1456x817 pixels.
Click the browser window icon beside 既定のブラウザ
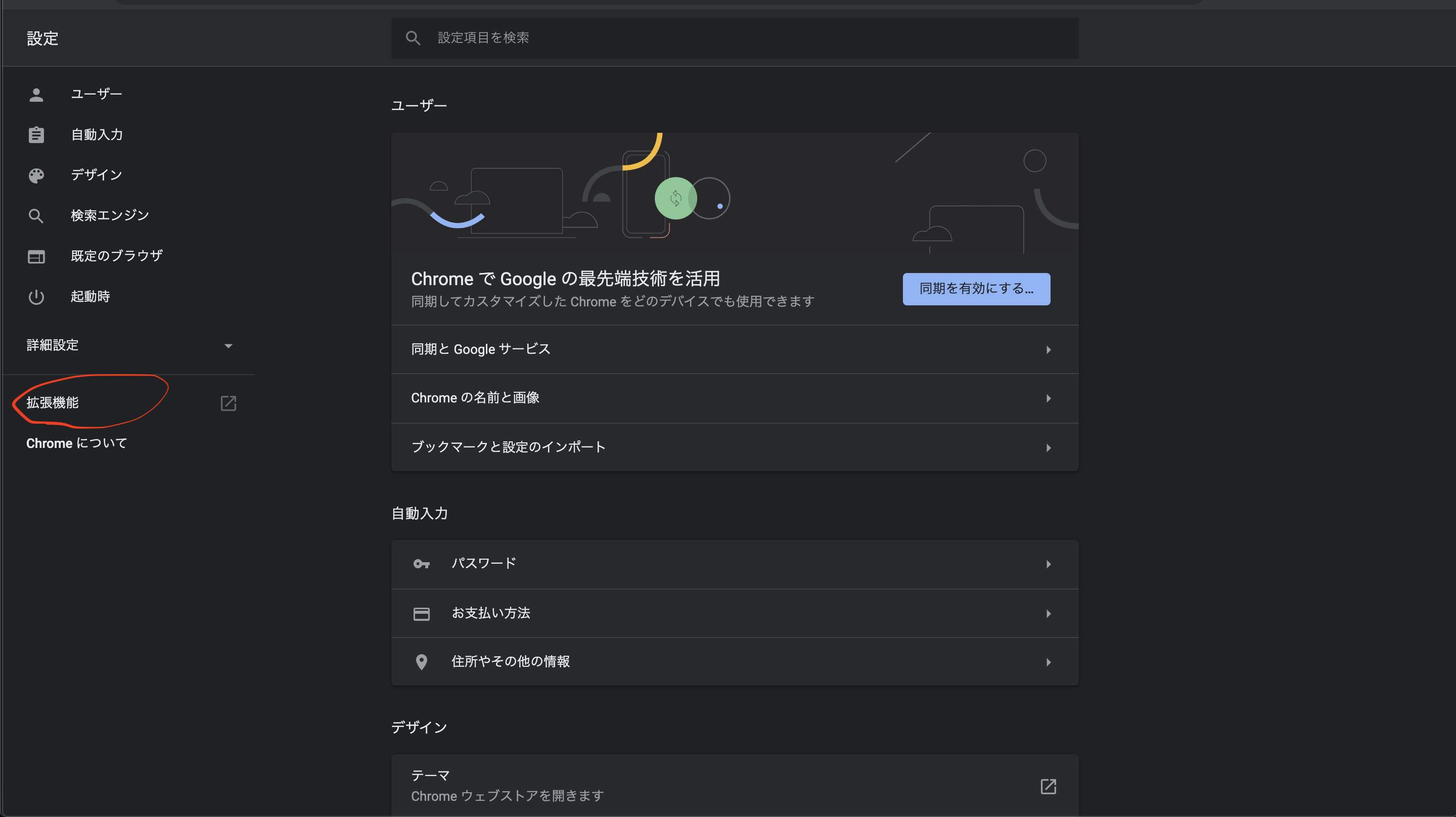coord(36,257)
